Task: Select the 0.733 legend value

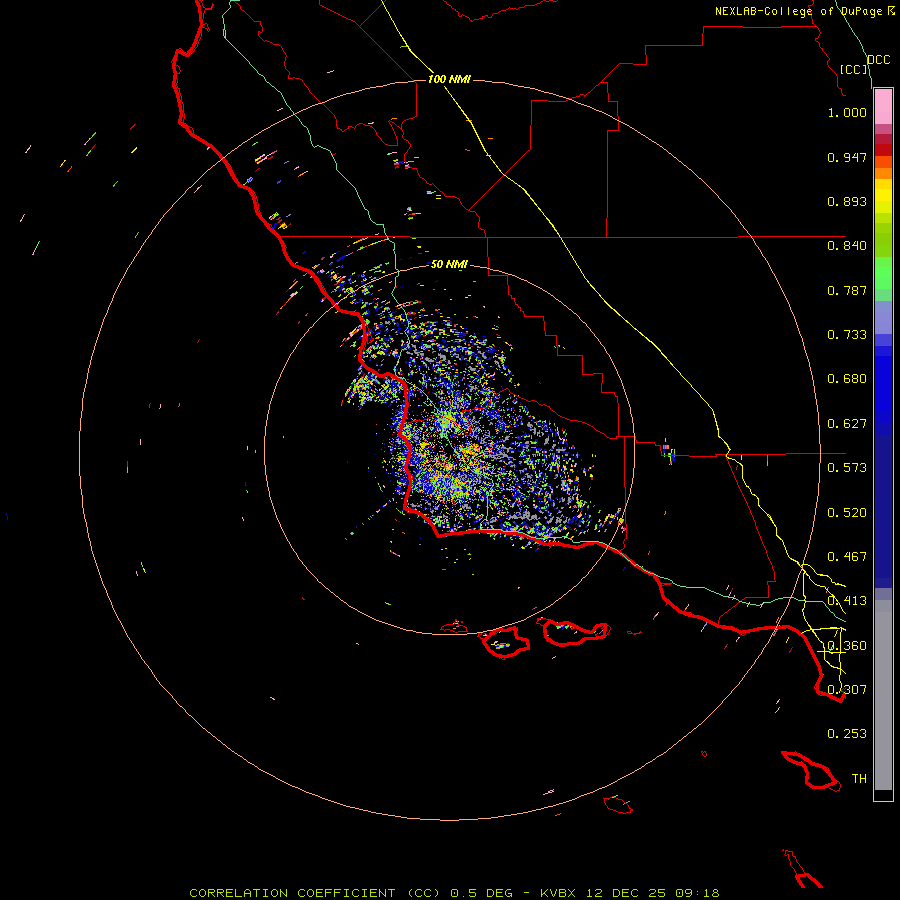Action: pos(847,335)
